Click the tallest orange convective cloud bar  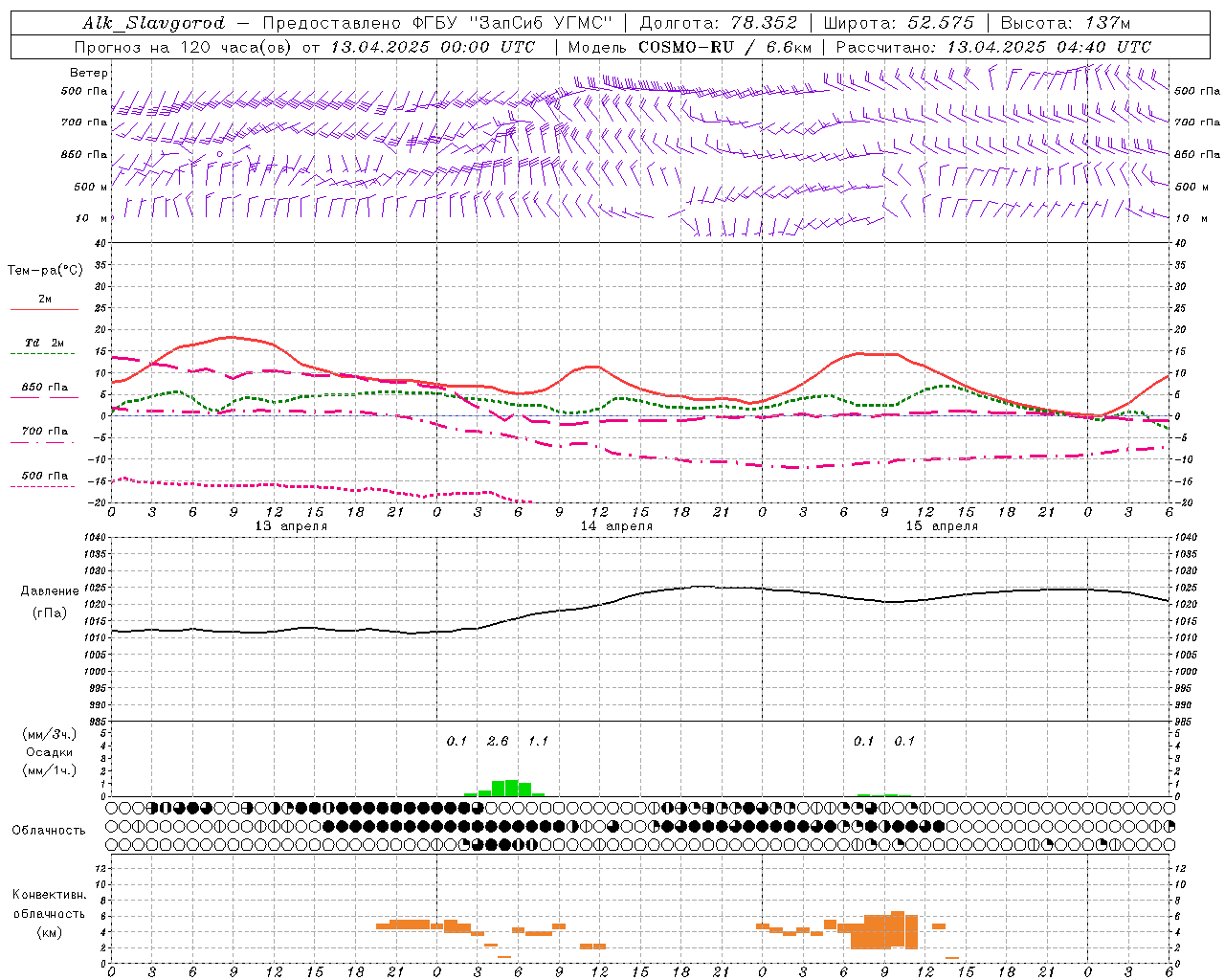pos(898,929)
